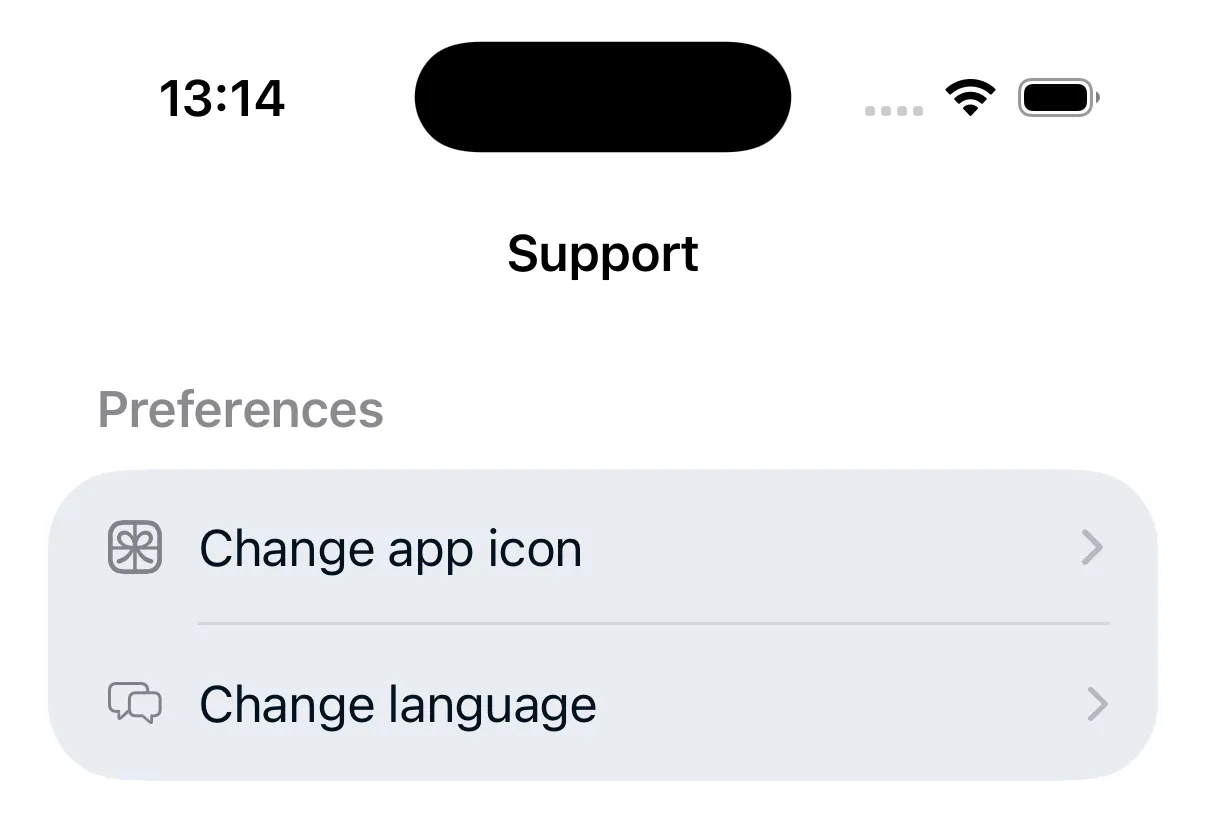This screenshot has width=1206, height=834.
Task: Tap the gift-box icon beside Change app icon
Action: coord(135,548)
